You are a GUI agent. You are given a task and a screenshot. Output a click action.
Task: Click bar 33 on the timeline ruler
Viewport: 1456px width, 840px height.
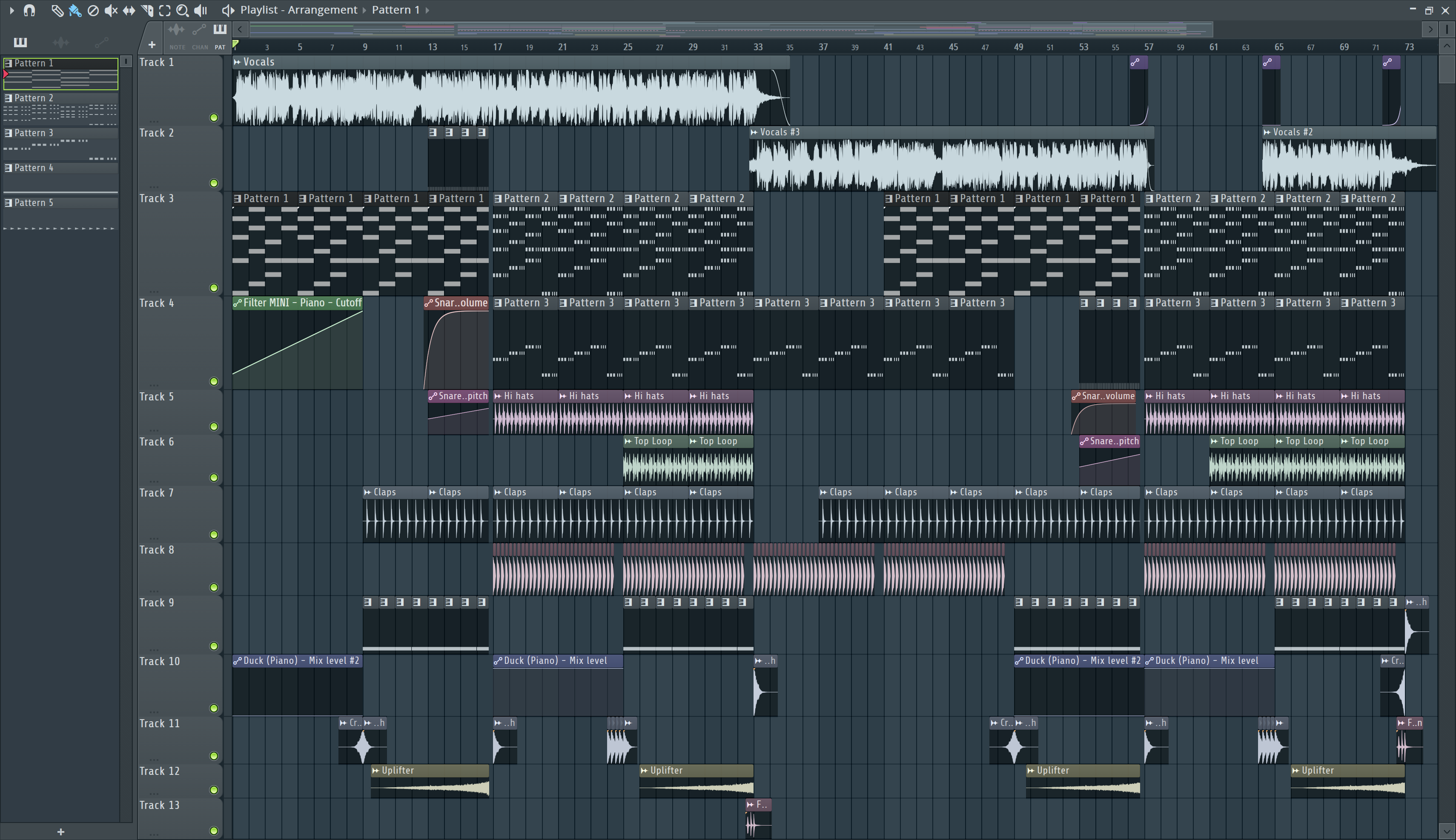758,47
